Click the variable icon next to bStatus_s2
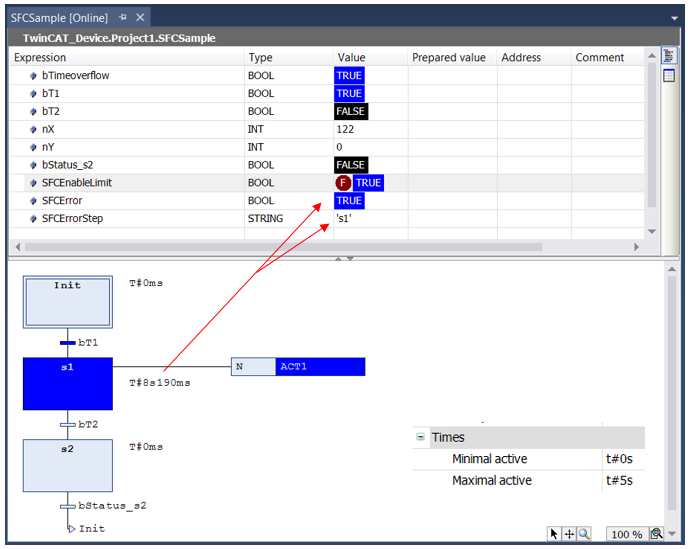Image resolution: width=691 pixels, height=549 pixels. click(x=33, y=165)
